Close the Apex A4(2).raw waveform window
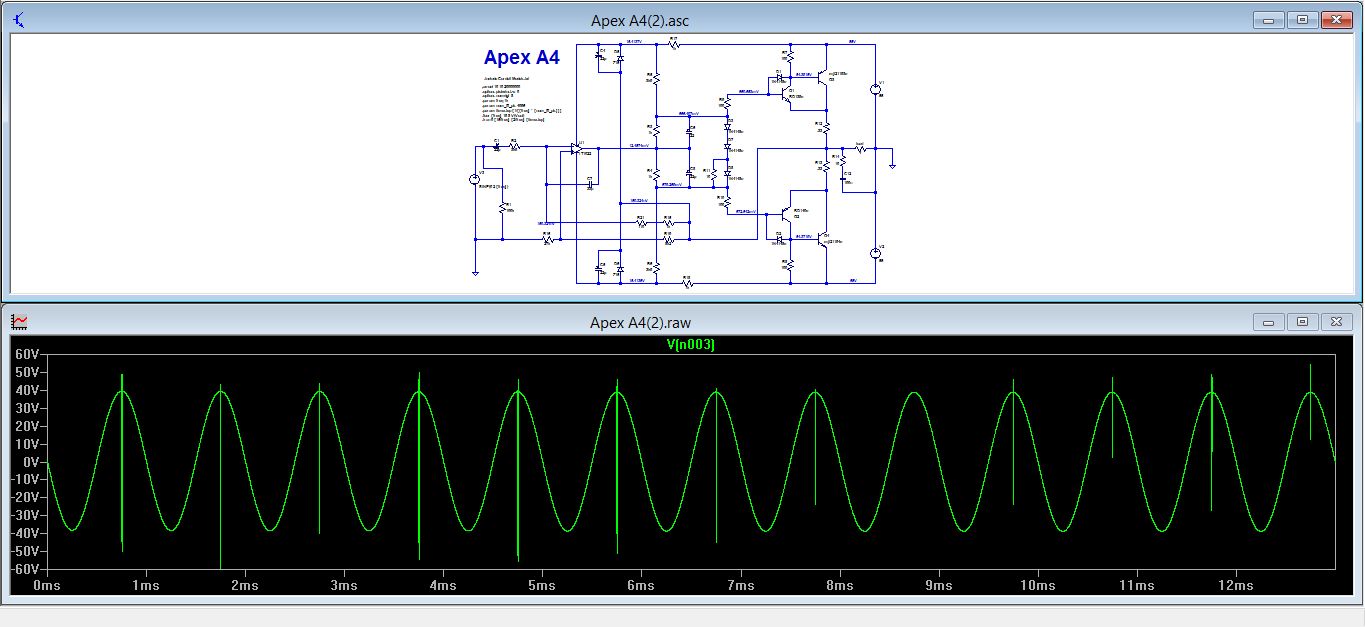 click(1337, 321)
